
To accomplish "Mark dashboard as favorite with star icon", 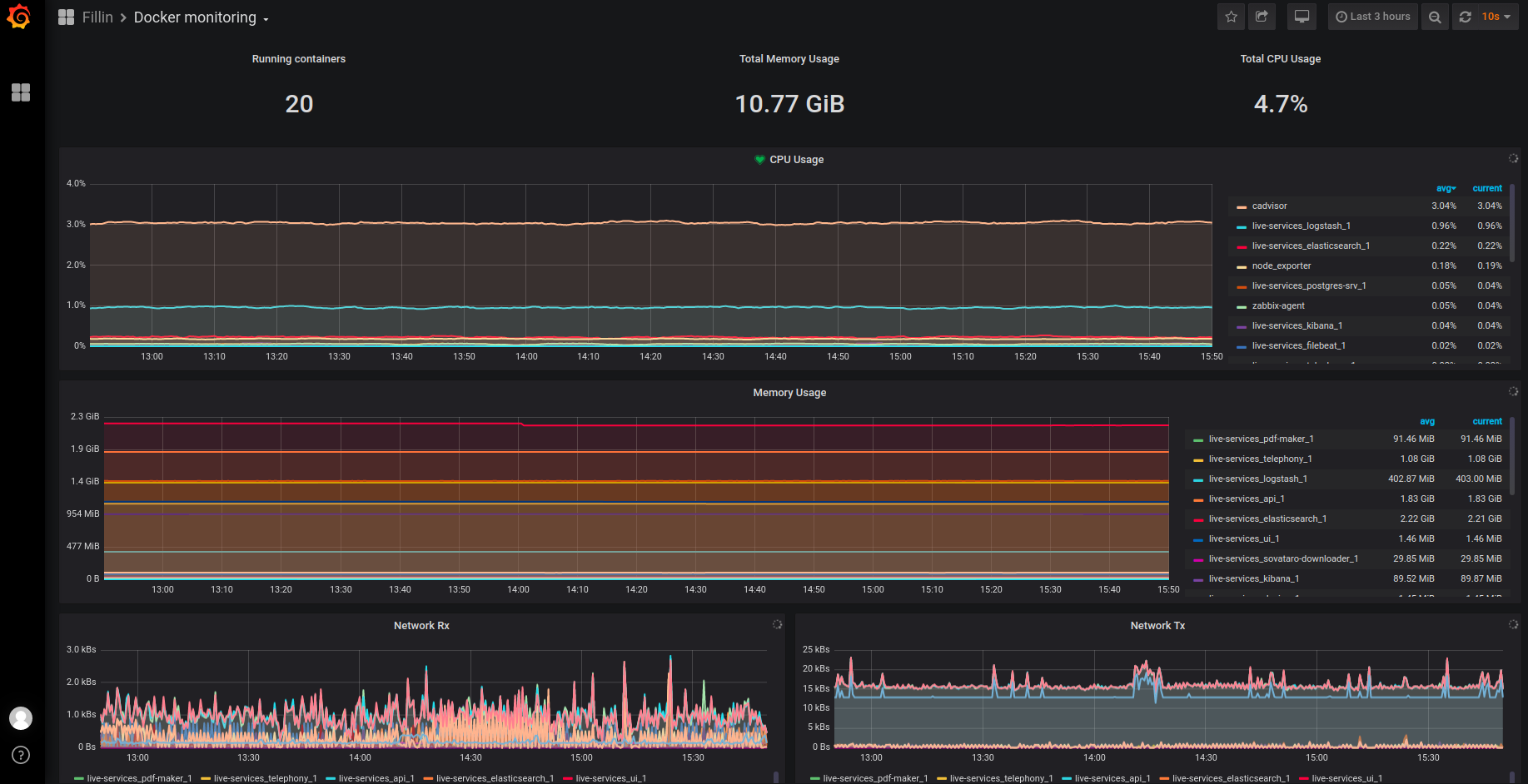I will 1231,17.
